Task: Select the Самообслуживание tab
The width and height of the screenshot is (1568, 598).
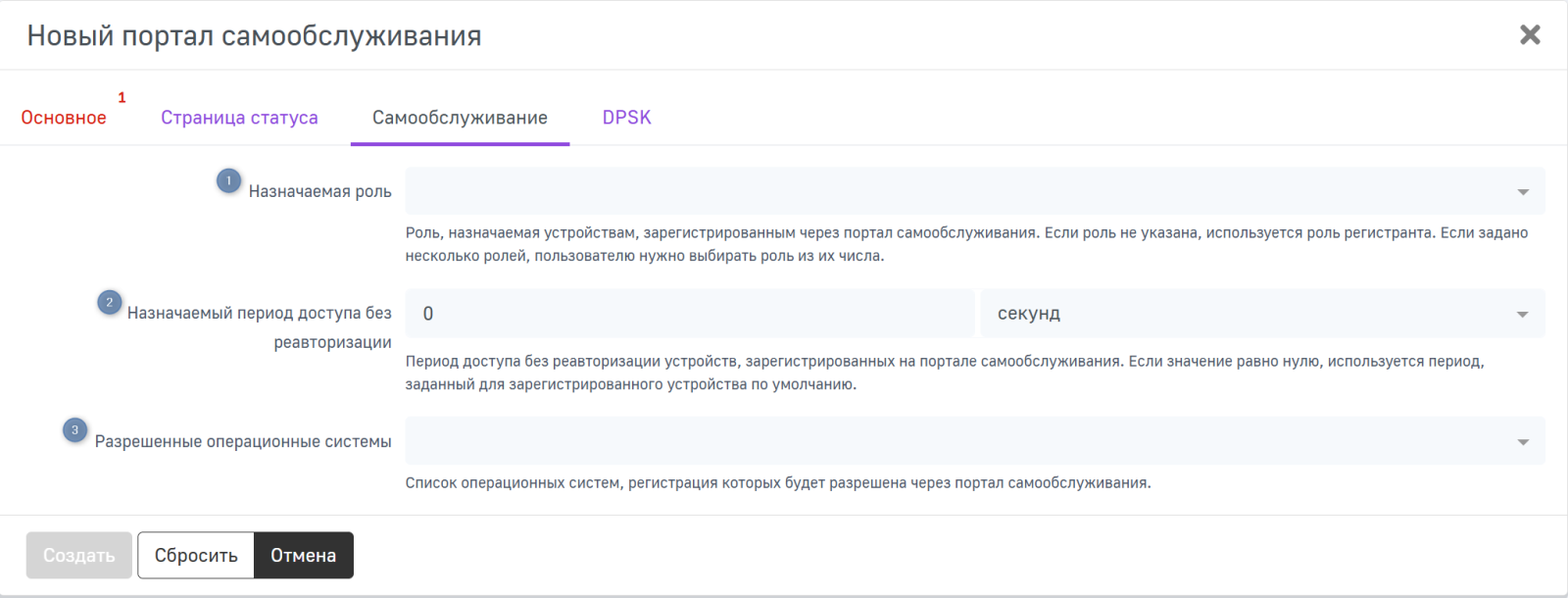Action: (460, 118)
